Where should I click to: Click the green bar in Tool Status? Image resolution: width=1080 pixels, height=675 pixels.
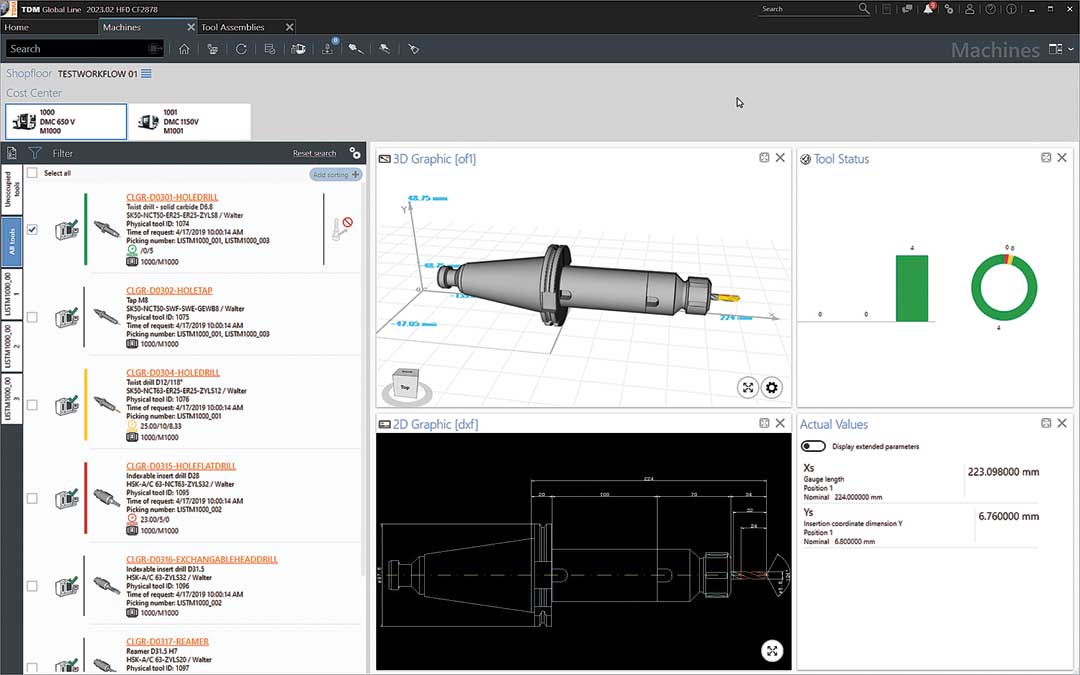[x=912, y=288]
